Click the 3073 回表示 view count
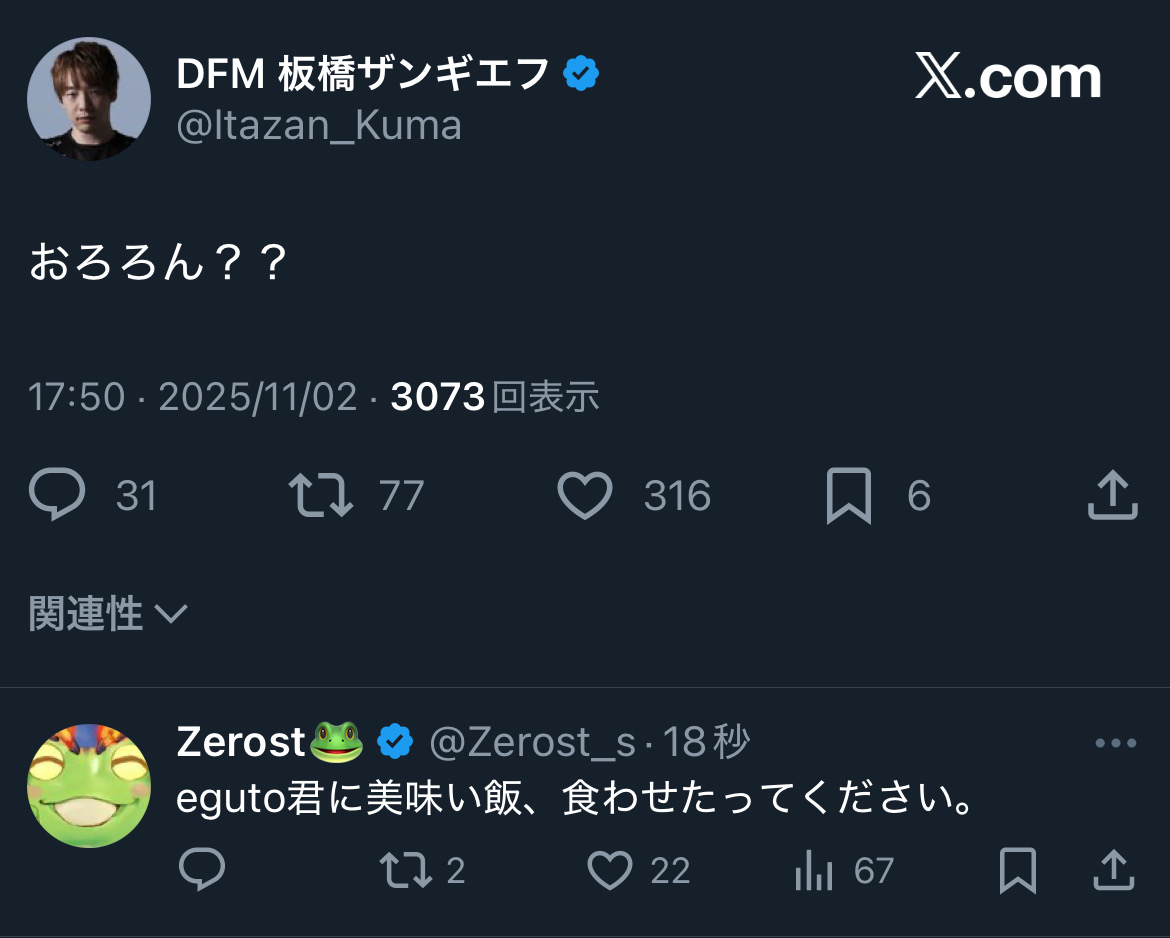The width and height of the screenshot is (1170, 938). click(x=495, y=397)
